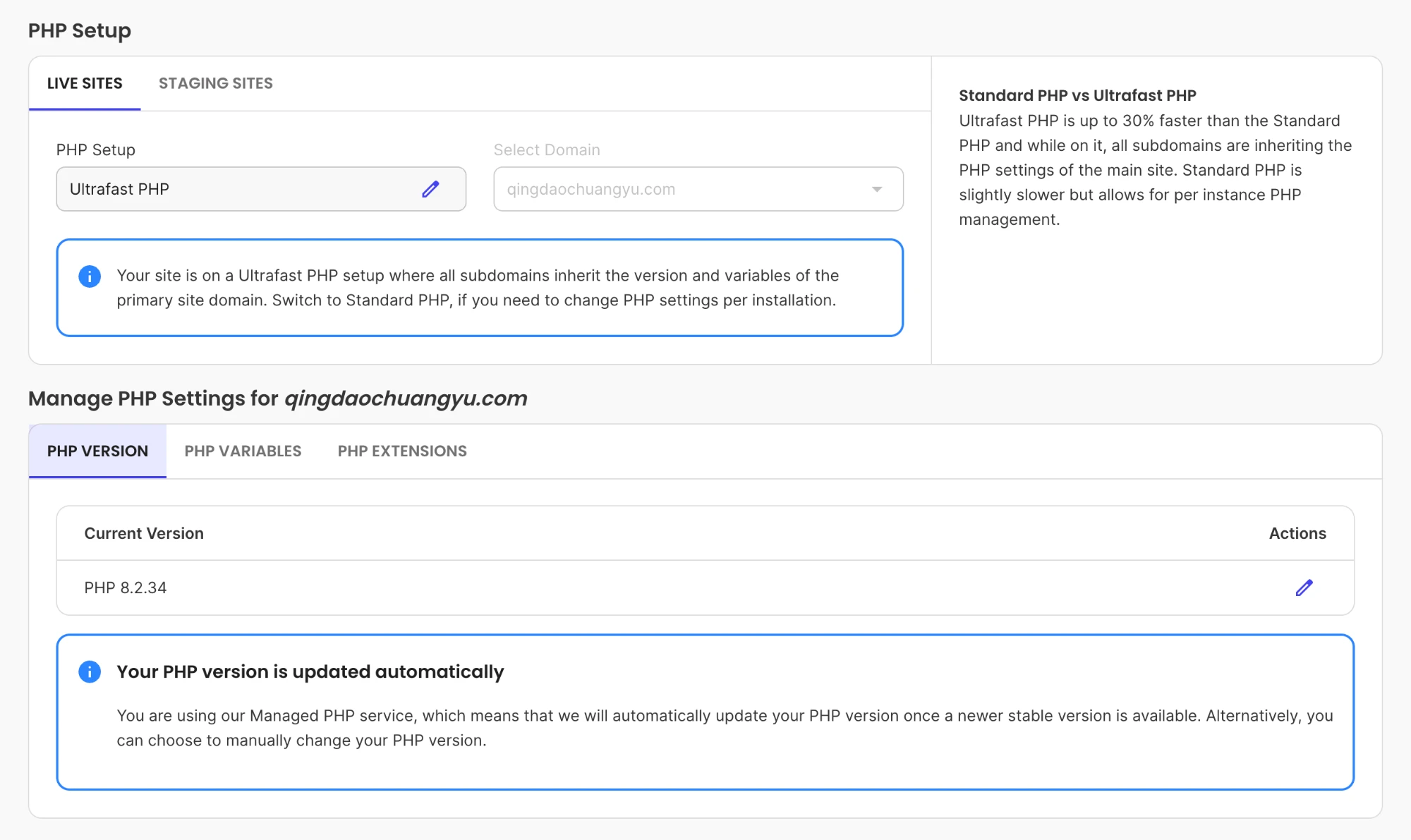Image resolution: width=1411 pixels, height=840 pixels.
Task: Click the Manage PHP Settings heading
Action: [278, 398]
